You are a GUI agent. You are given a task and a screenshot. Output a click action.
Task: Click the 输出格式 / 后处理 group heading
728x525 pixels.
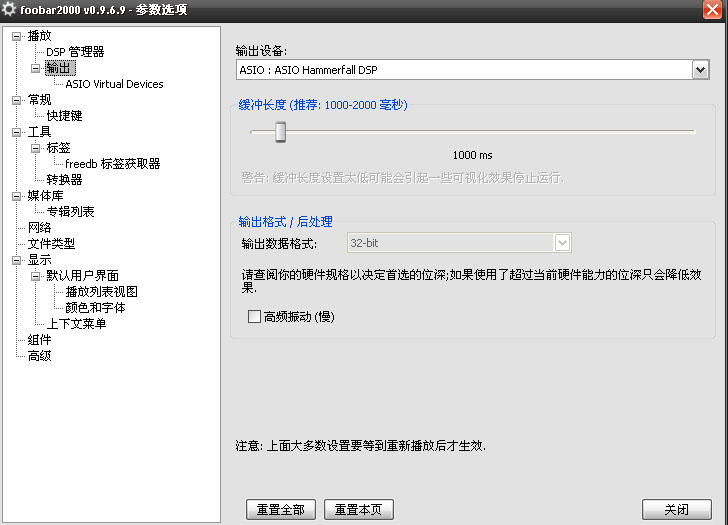click(286, 222)
